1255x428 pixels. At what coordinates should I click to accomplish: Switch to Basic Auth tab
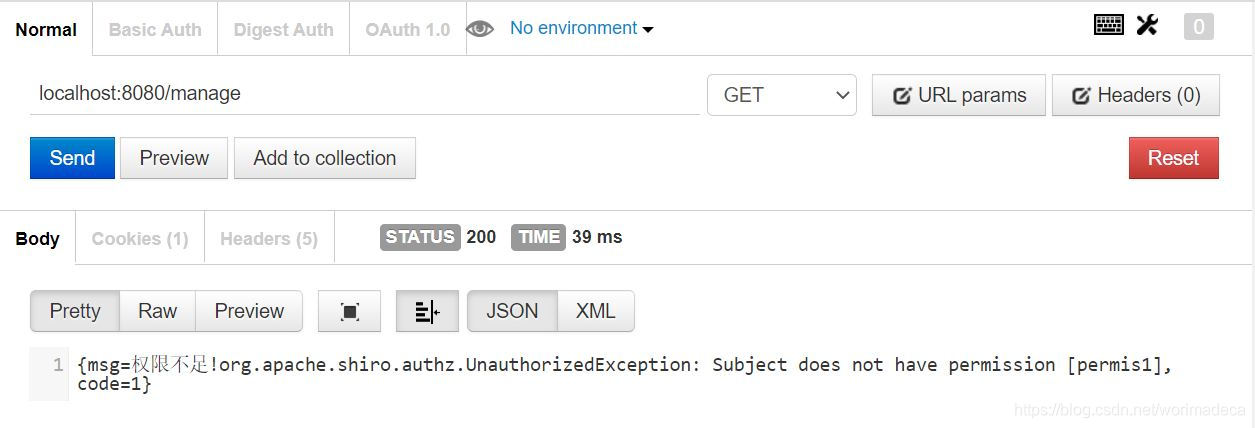[155, 30]
